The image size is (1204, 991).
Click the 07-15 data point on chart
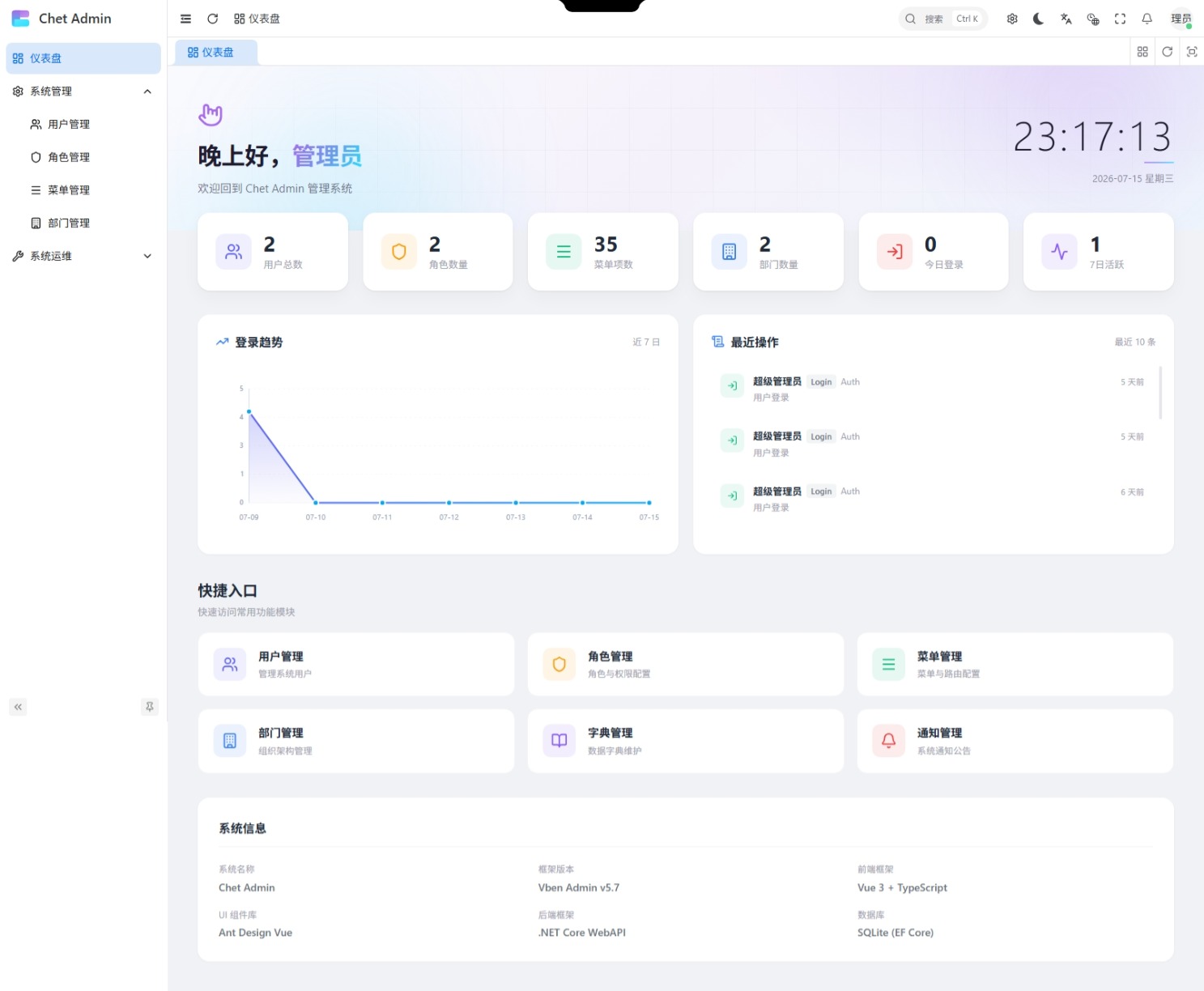[x=649, y=503]
